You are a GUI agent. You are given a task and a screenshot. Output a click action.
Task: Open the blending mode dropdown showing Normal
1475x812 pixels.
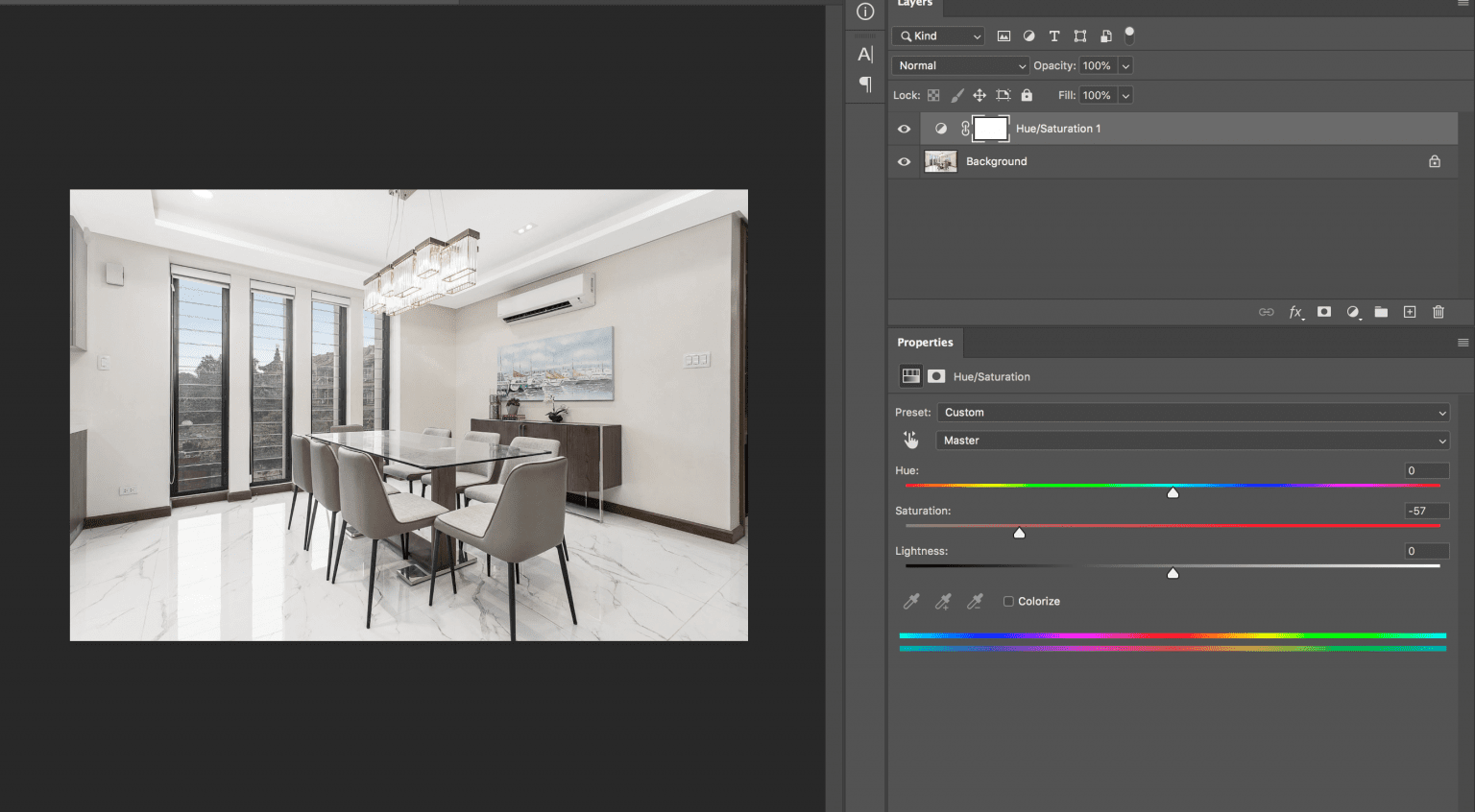coord(958,65)
